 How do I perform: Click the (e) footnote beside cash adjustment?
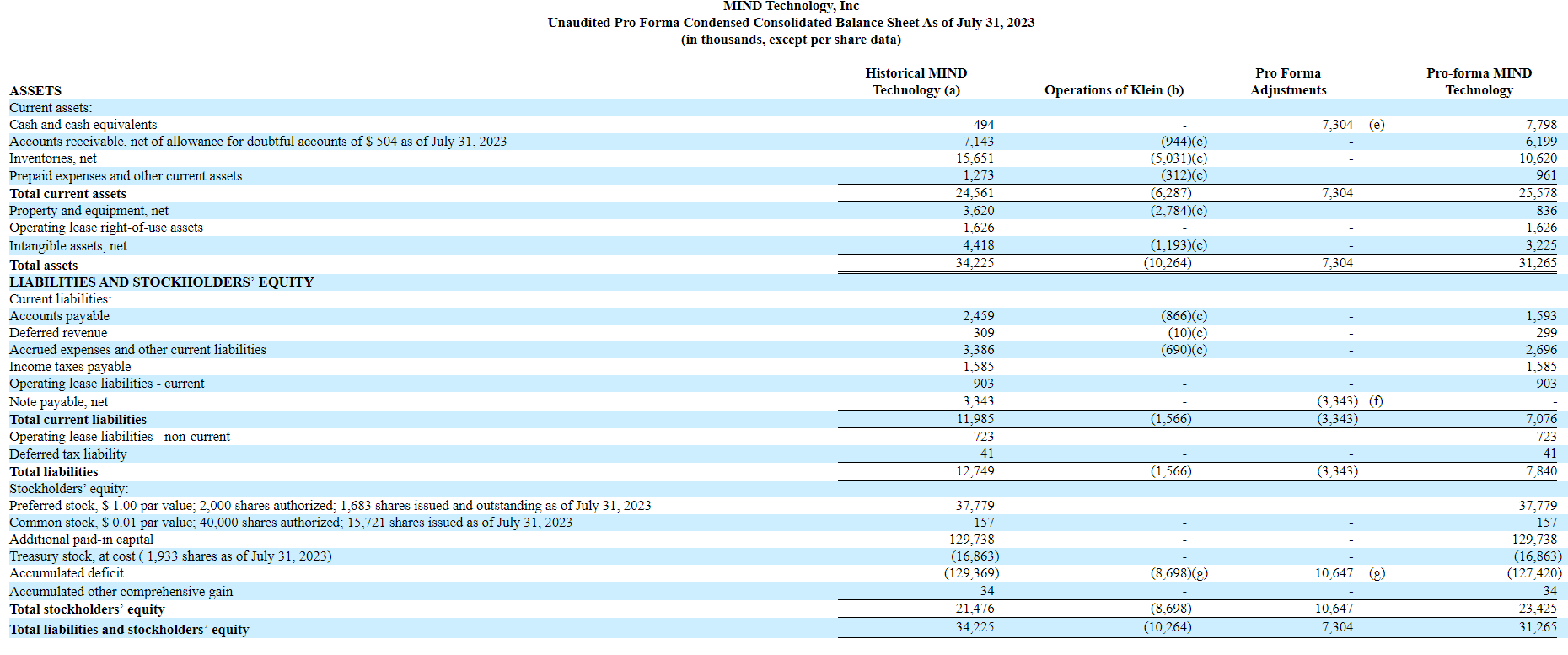(1377, 125)
